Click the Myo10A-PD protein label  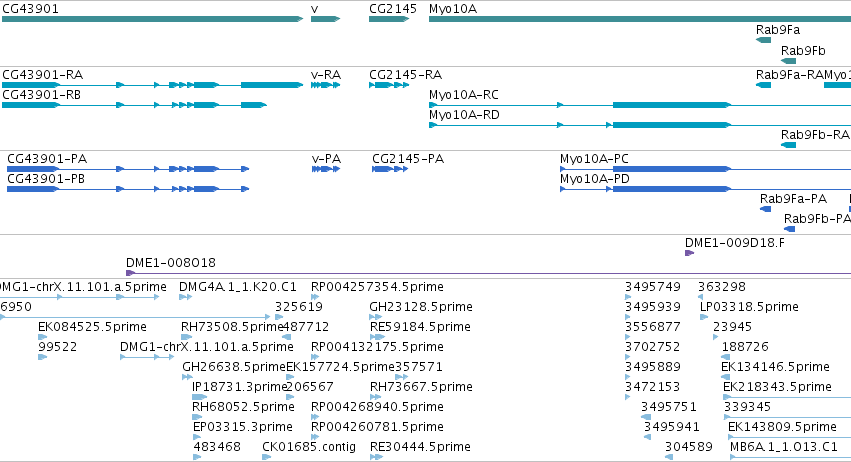595,179
